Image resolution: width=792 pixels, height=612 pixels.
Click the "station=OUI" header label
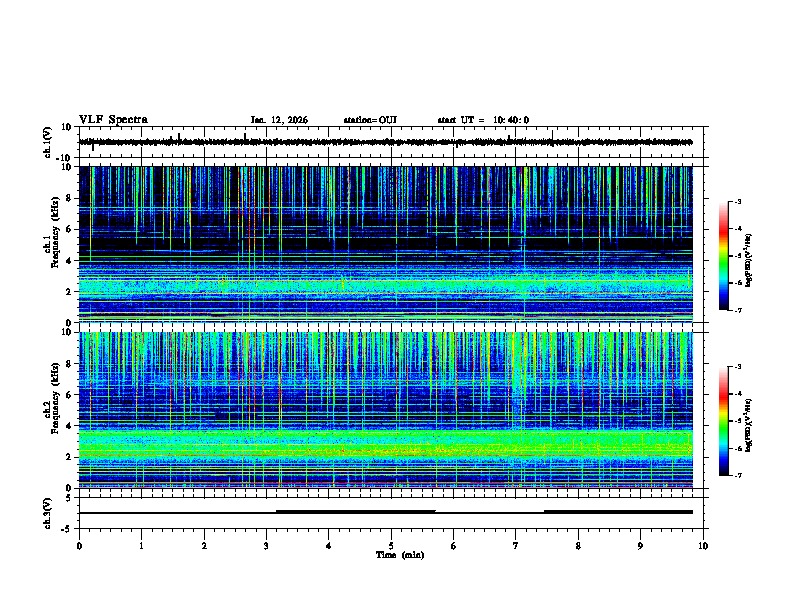click(x=370, y=120)
